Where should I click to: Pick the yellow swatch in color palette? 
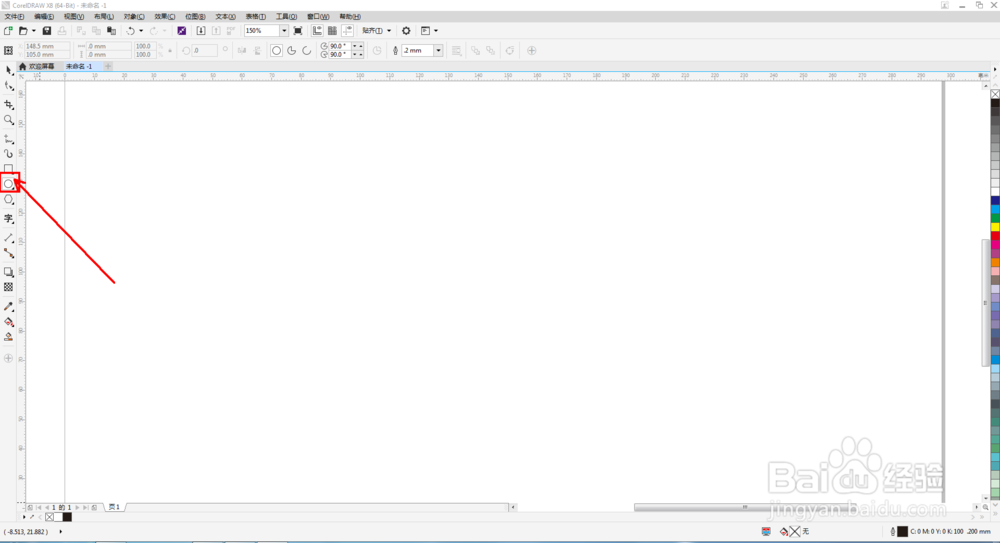995,227
